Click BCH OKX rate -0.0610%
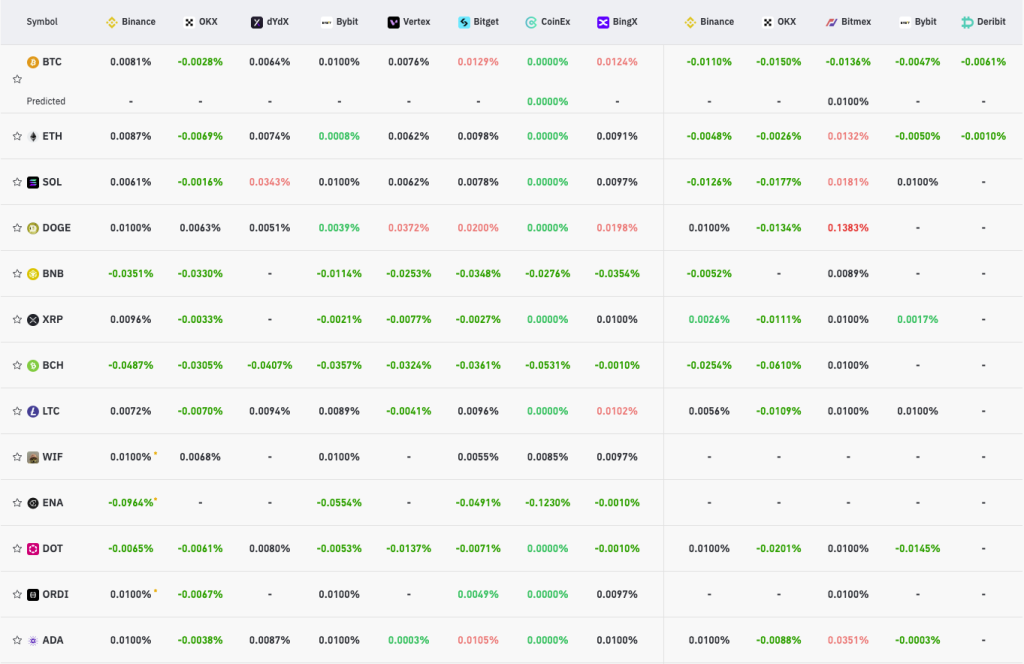Viewport: 1024px width, 664px height. 778,365
